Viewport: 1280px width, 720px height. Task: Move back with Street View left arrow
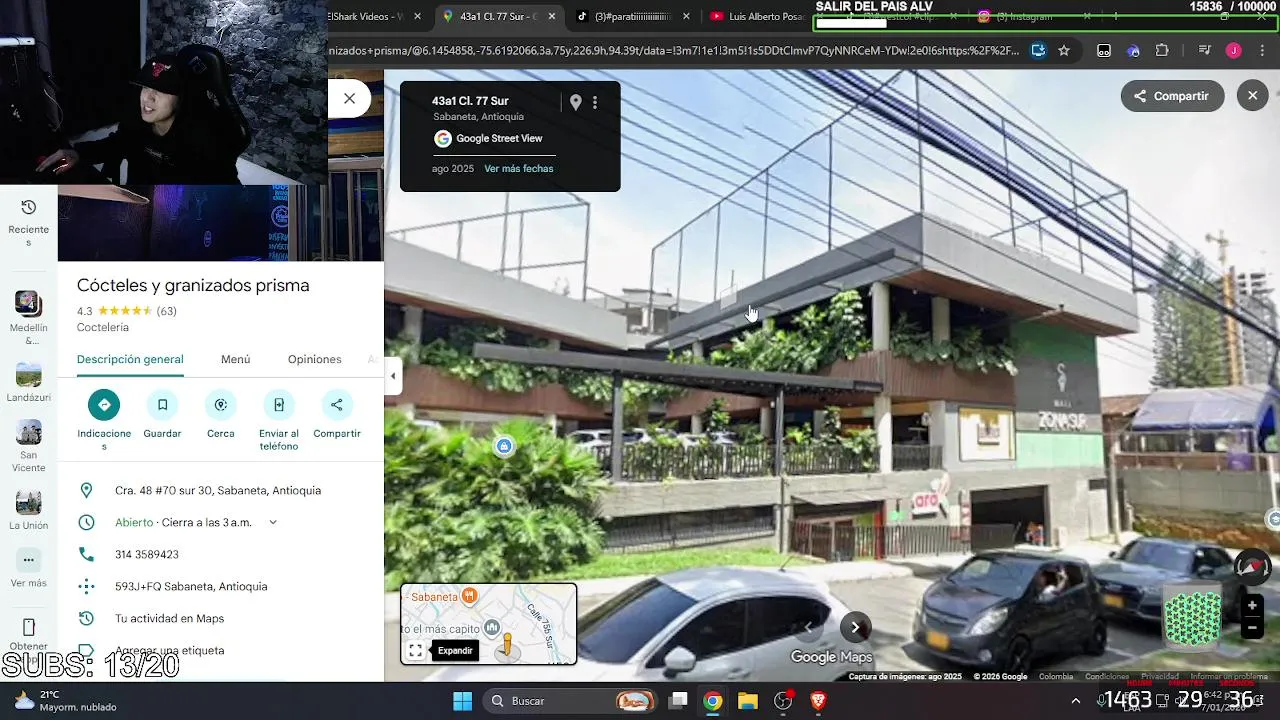pos(809,627)
